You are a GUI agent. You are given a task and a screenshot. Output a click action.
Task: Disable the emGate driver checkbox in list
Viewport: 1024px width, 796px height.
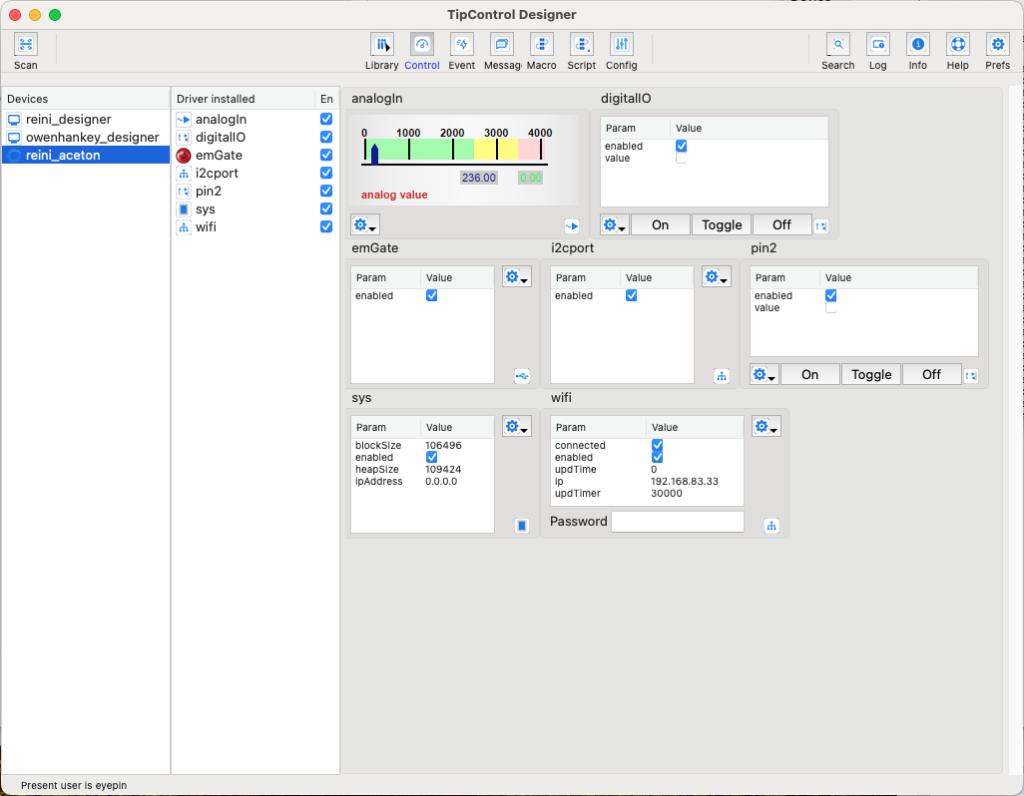click(326, 155)
